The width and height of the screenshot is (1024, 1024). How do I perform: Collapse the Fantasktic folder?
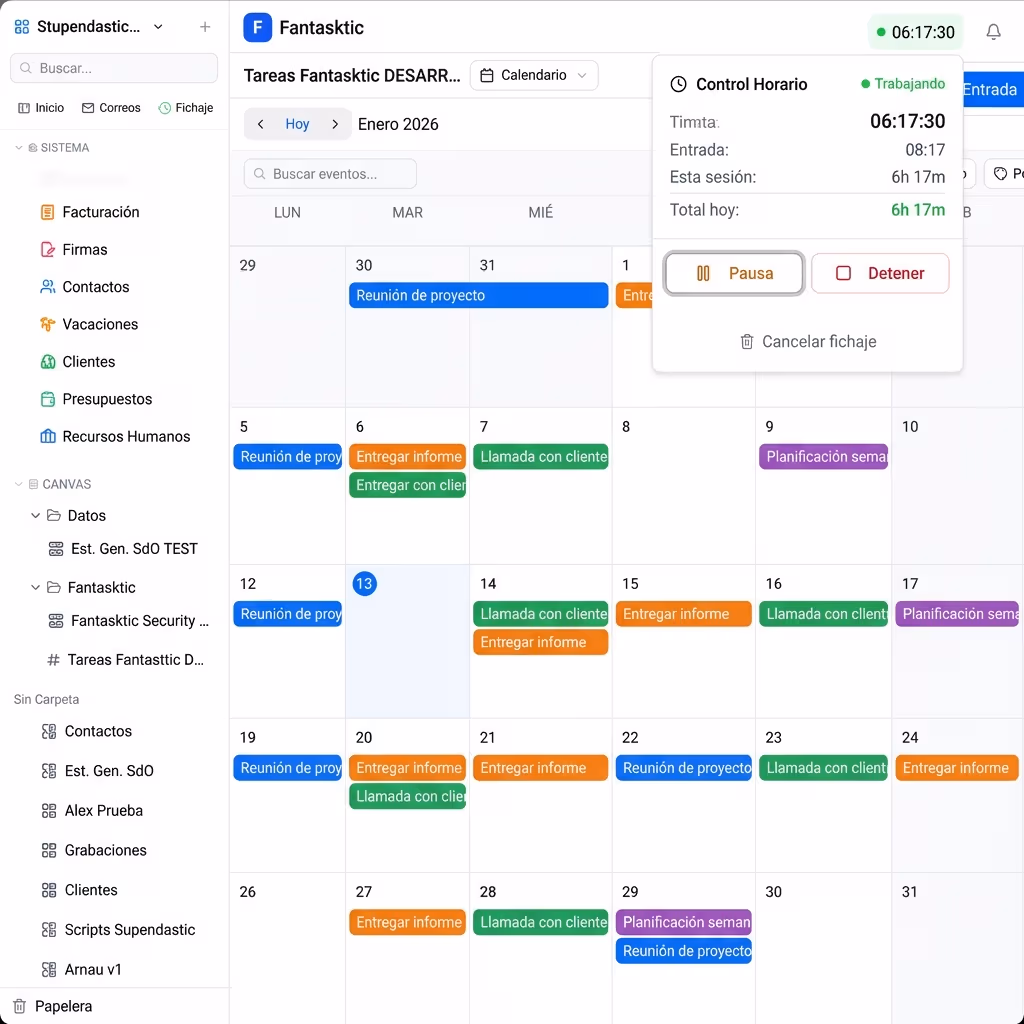pos(35,587)
